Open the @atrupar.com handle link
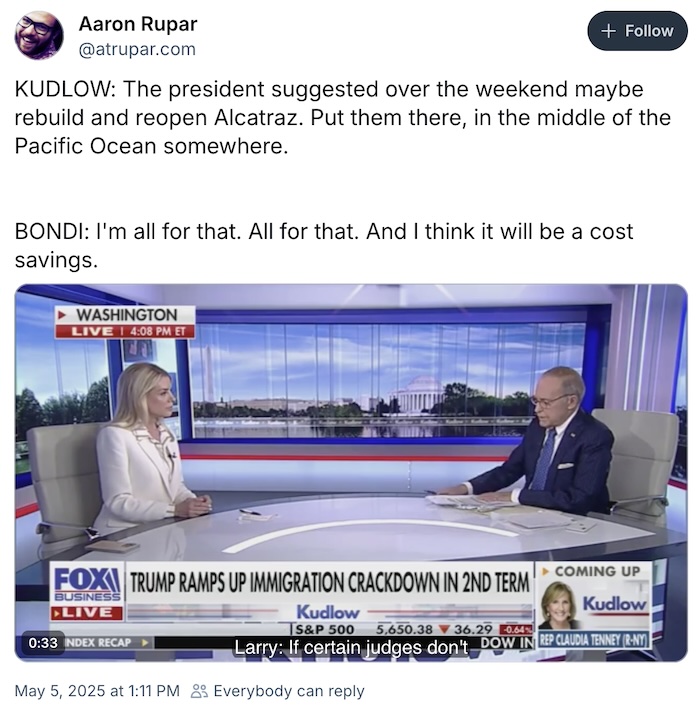This screenshot has width=700, height=707. click(137, 49)
